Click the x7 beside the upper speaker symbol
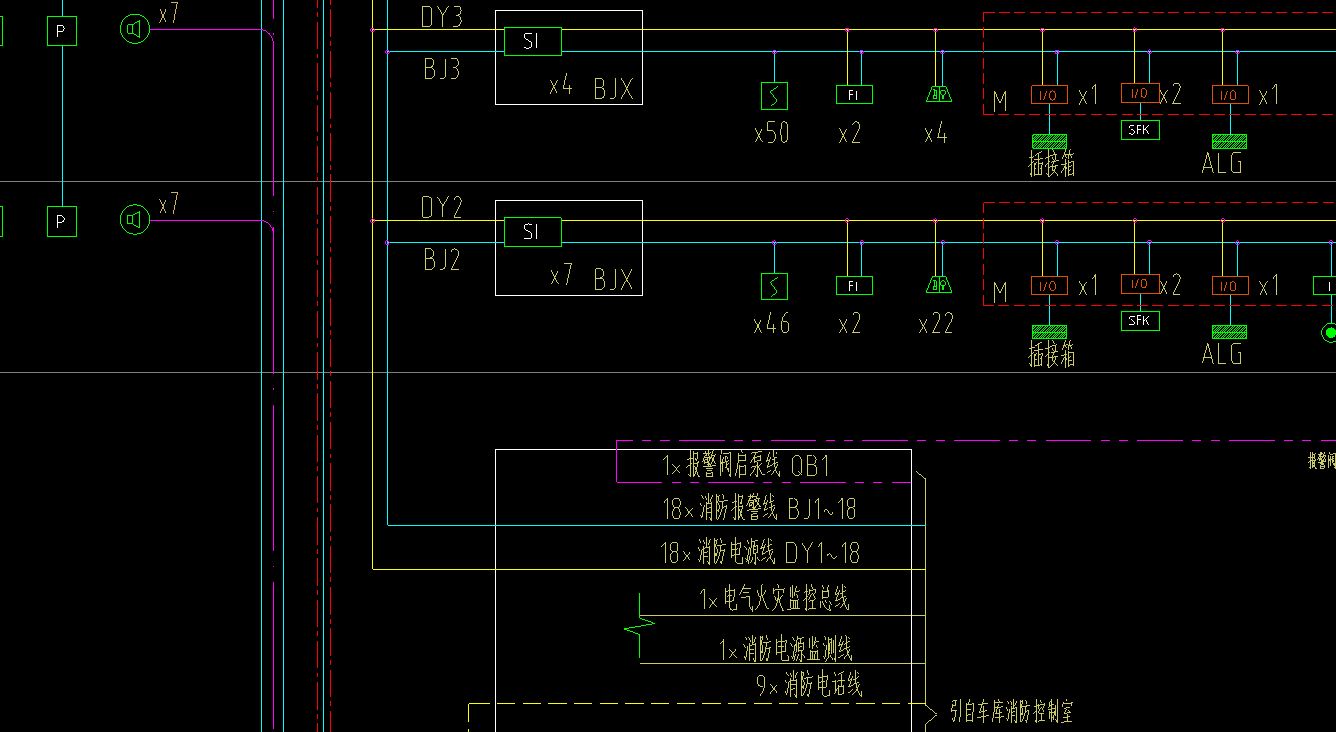Screen dimensions: 1336x732 pos(168,14)
